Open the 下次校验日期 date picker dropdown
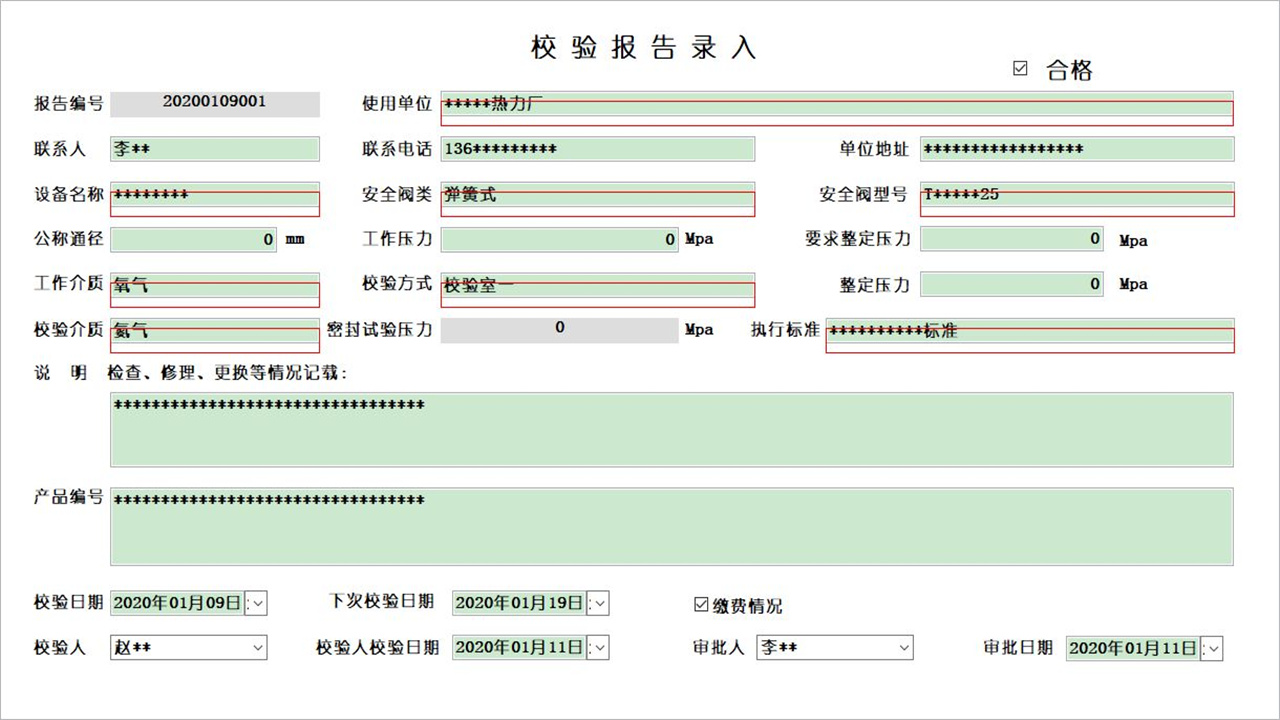This screenshot has height=720, width=1280. click(x=598, y=602)
